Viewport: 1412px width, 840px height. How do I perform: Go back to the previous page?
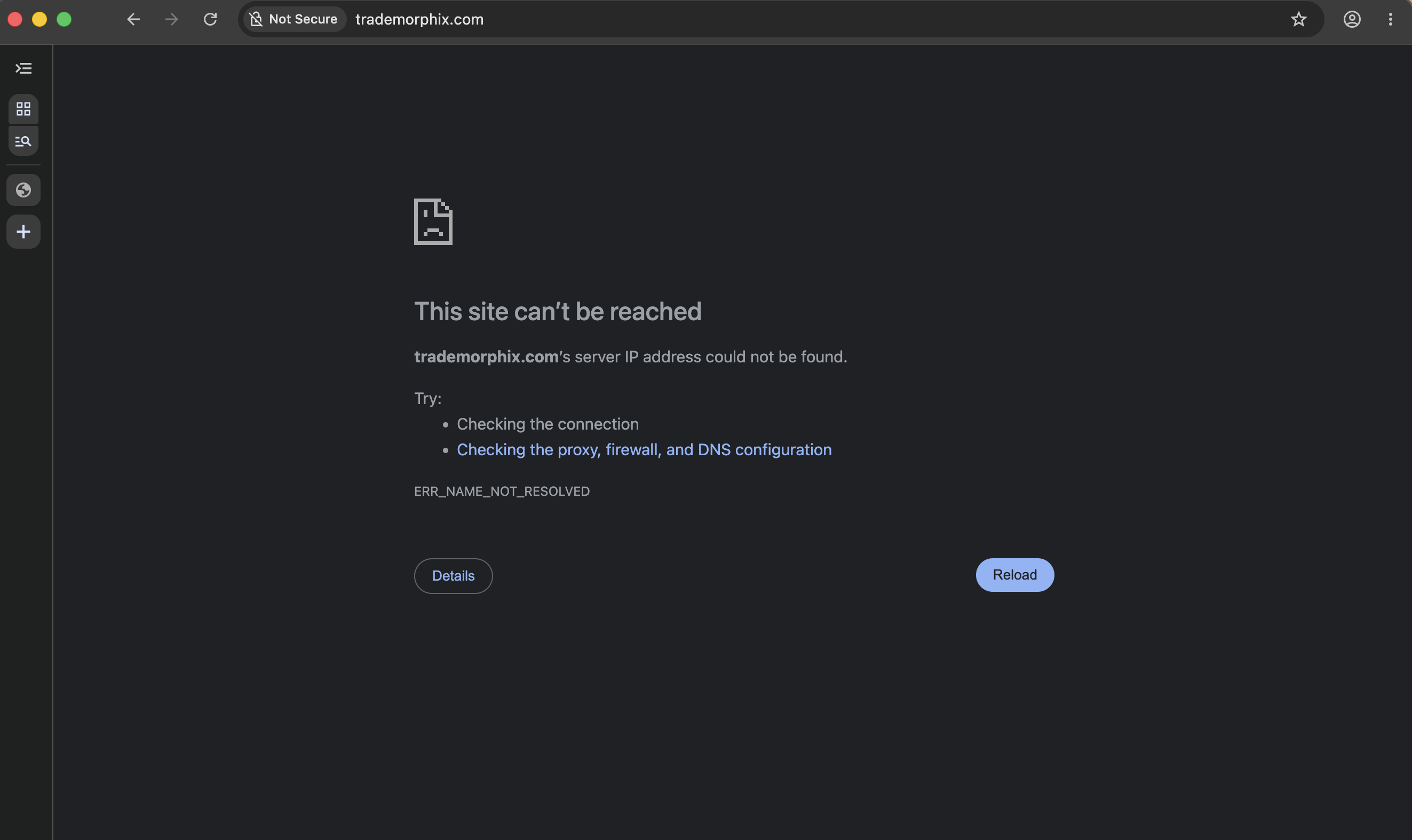click(x=133, y=19)
